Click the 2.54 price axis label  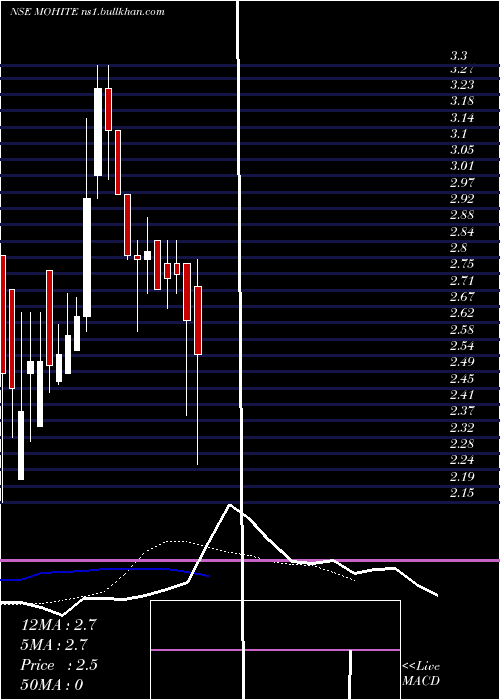(462, 346)
